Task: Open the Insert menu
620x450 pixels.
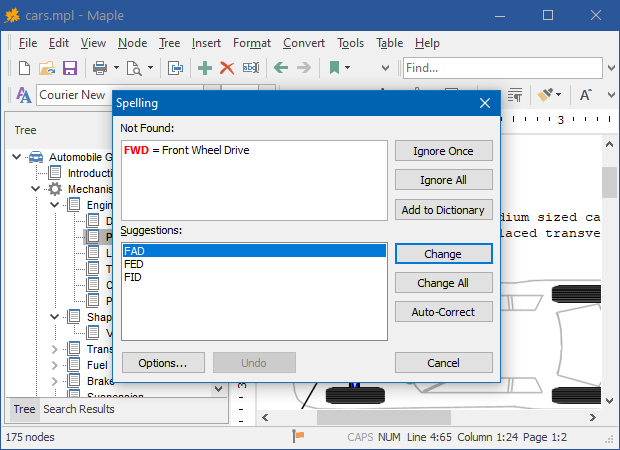Action: coord(206,43)
